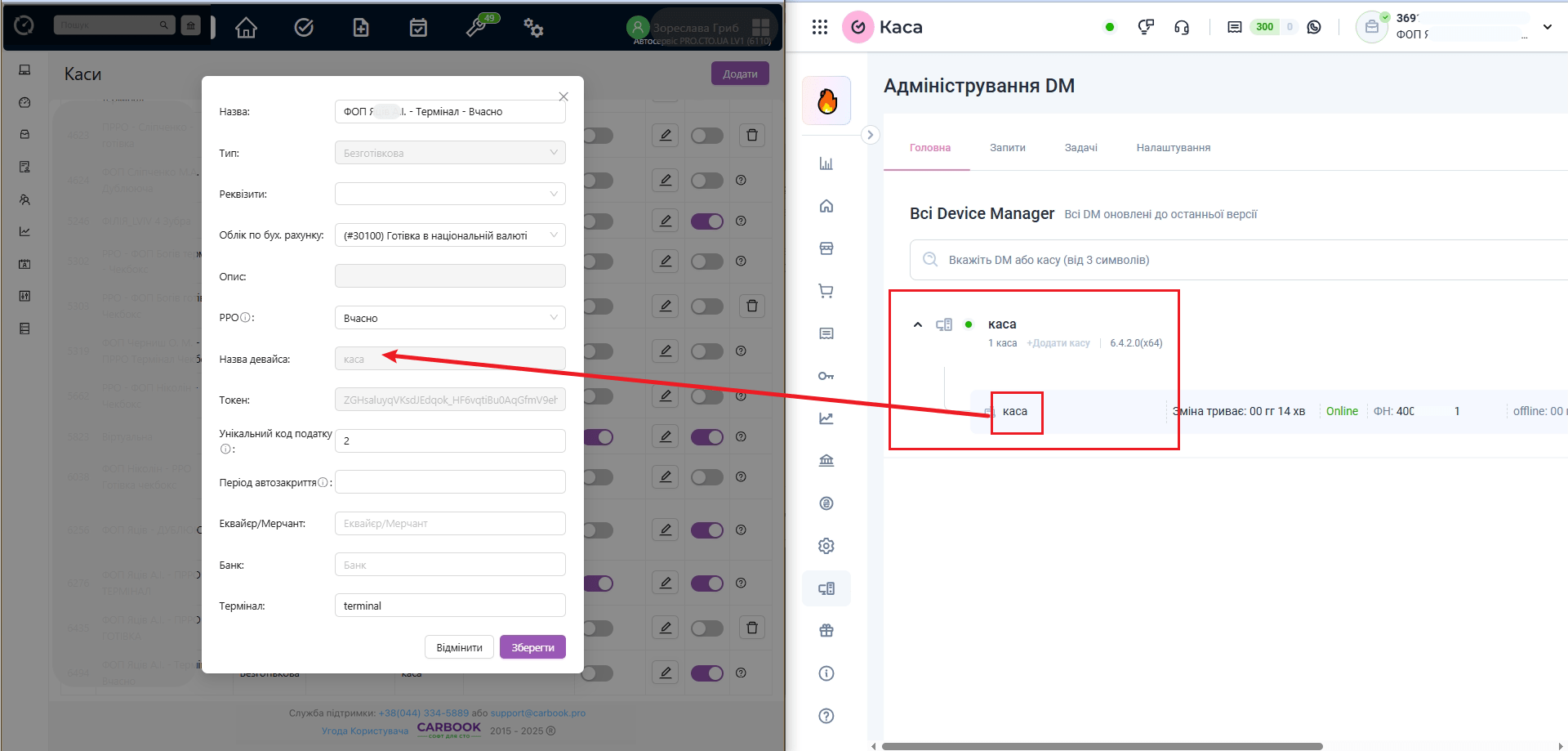
Task: Open the Реквізити dropdown
Action: click(x=449, y=194)
